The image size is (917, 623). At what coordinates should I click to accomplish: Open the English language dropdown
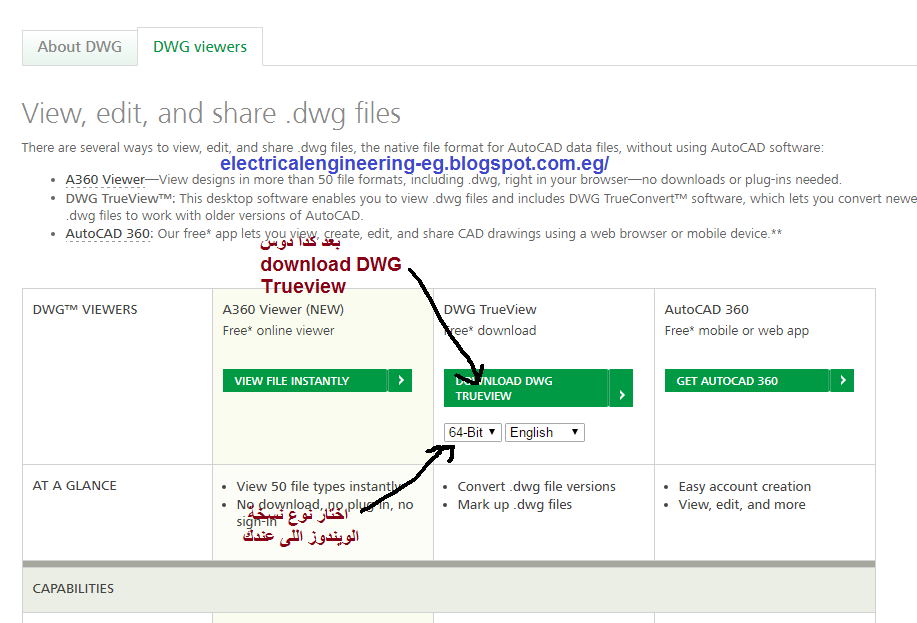[x=543, y=431]
